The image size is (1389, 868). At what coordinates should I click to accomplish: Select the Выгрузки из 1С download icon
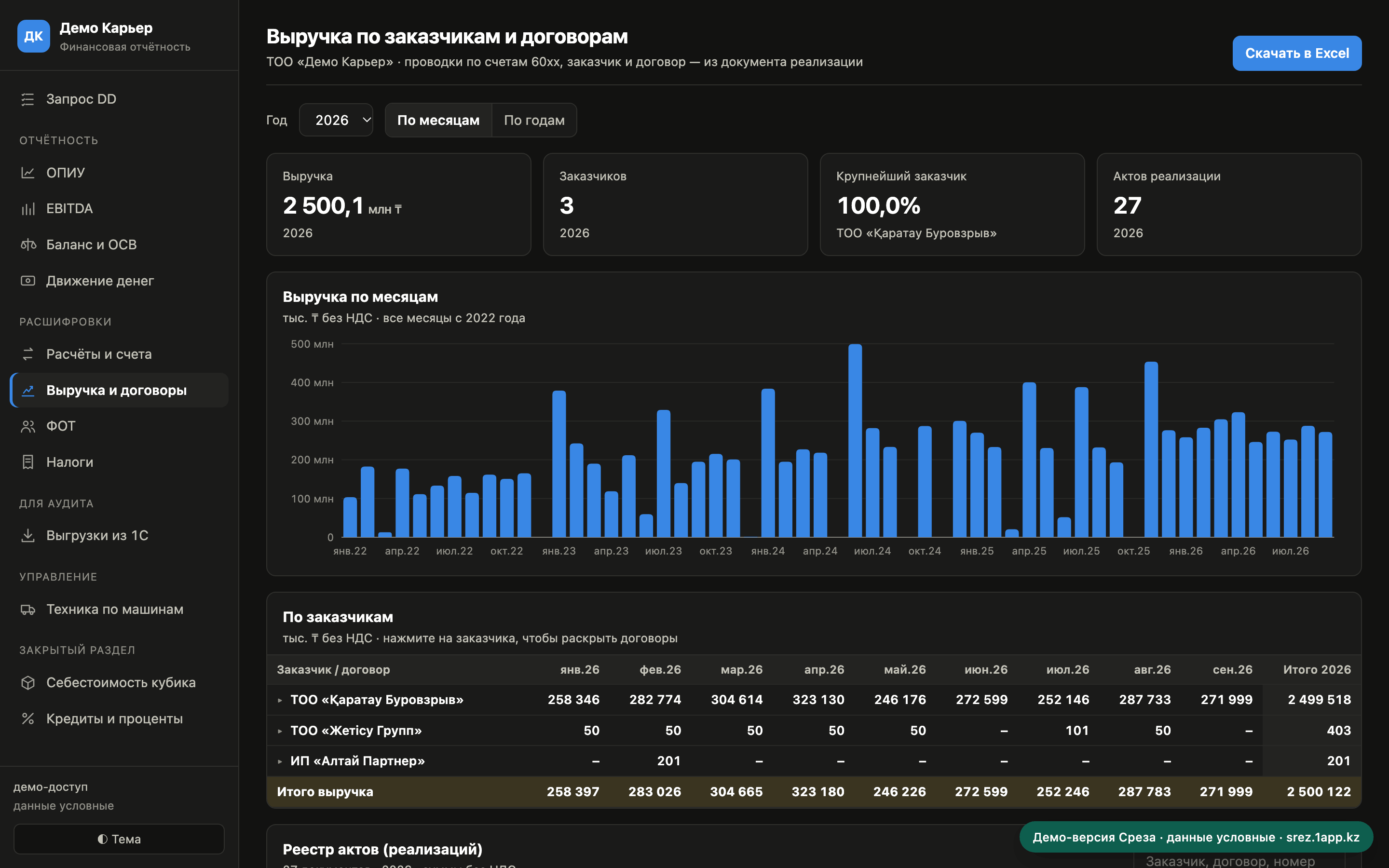tap(27, 536)
